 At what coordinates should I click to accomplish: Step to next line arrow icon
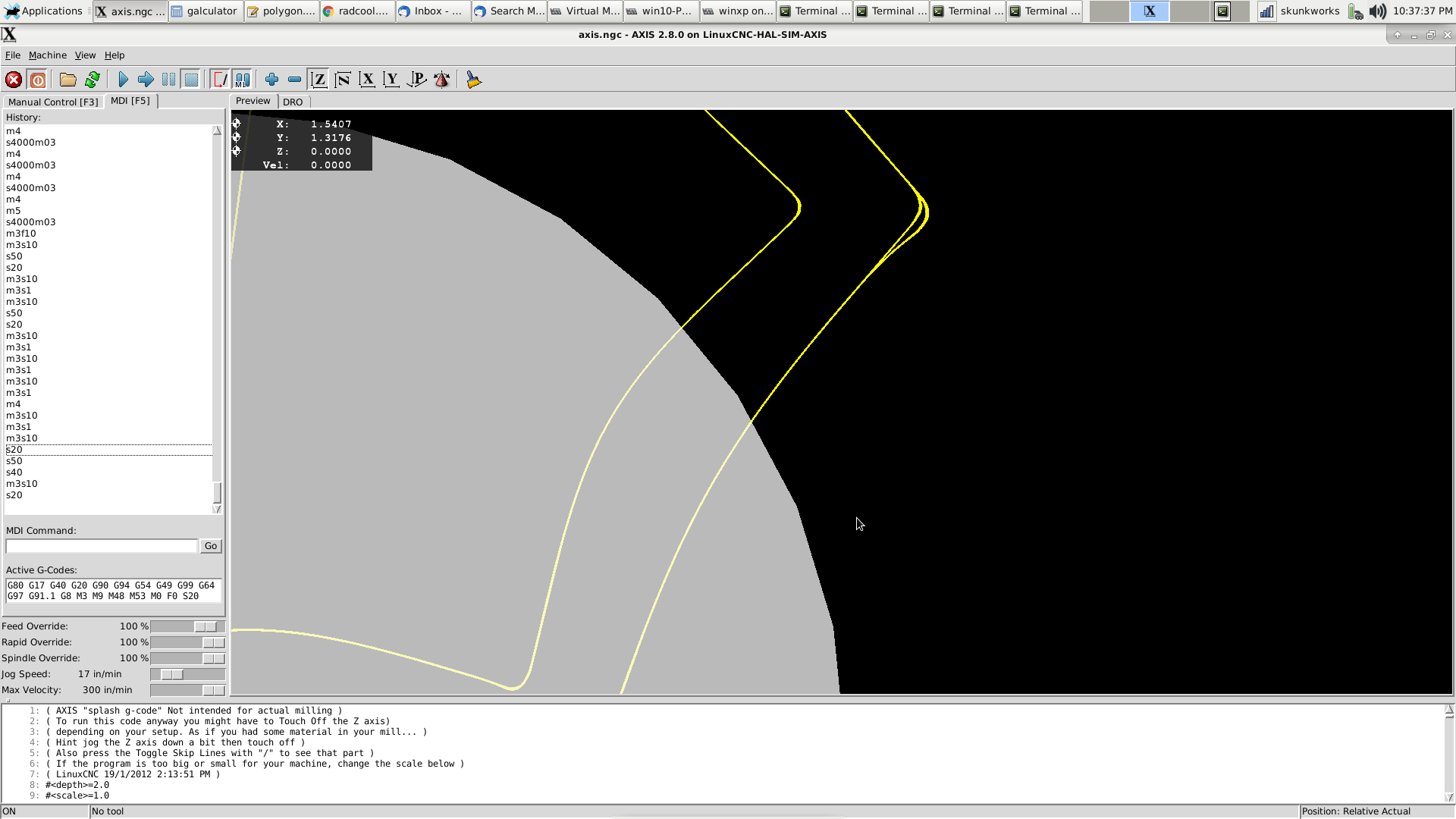click(x=146, y=80)
